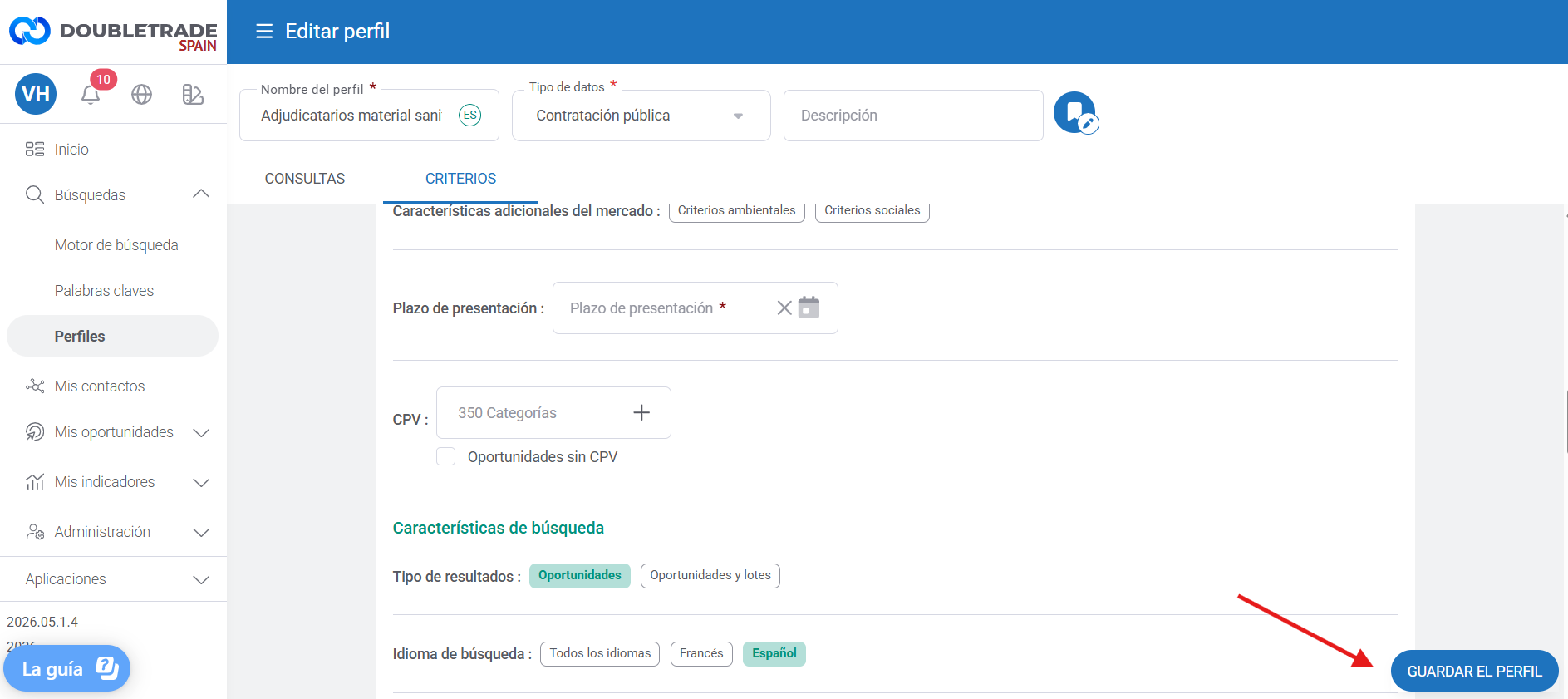Click version text 2026.05.1.4
The image size is (1568, 699).
coord(42,622)
